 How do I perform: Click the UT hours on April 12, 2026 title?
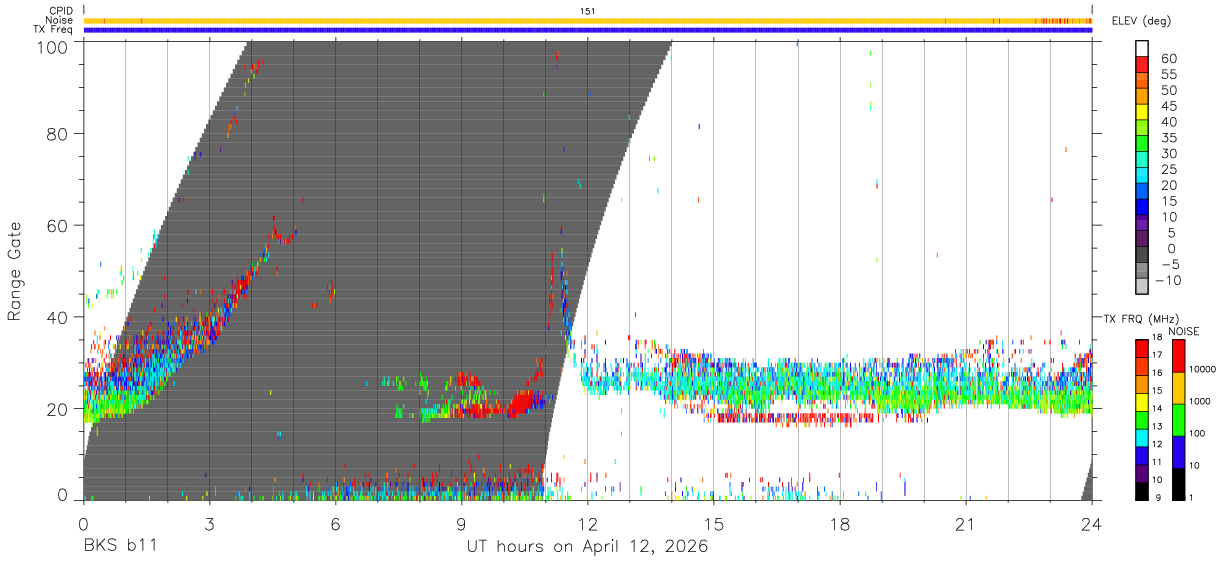point(587,547)
